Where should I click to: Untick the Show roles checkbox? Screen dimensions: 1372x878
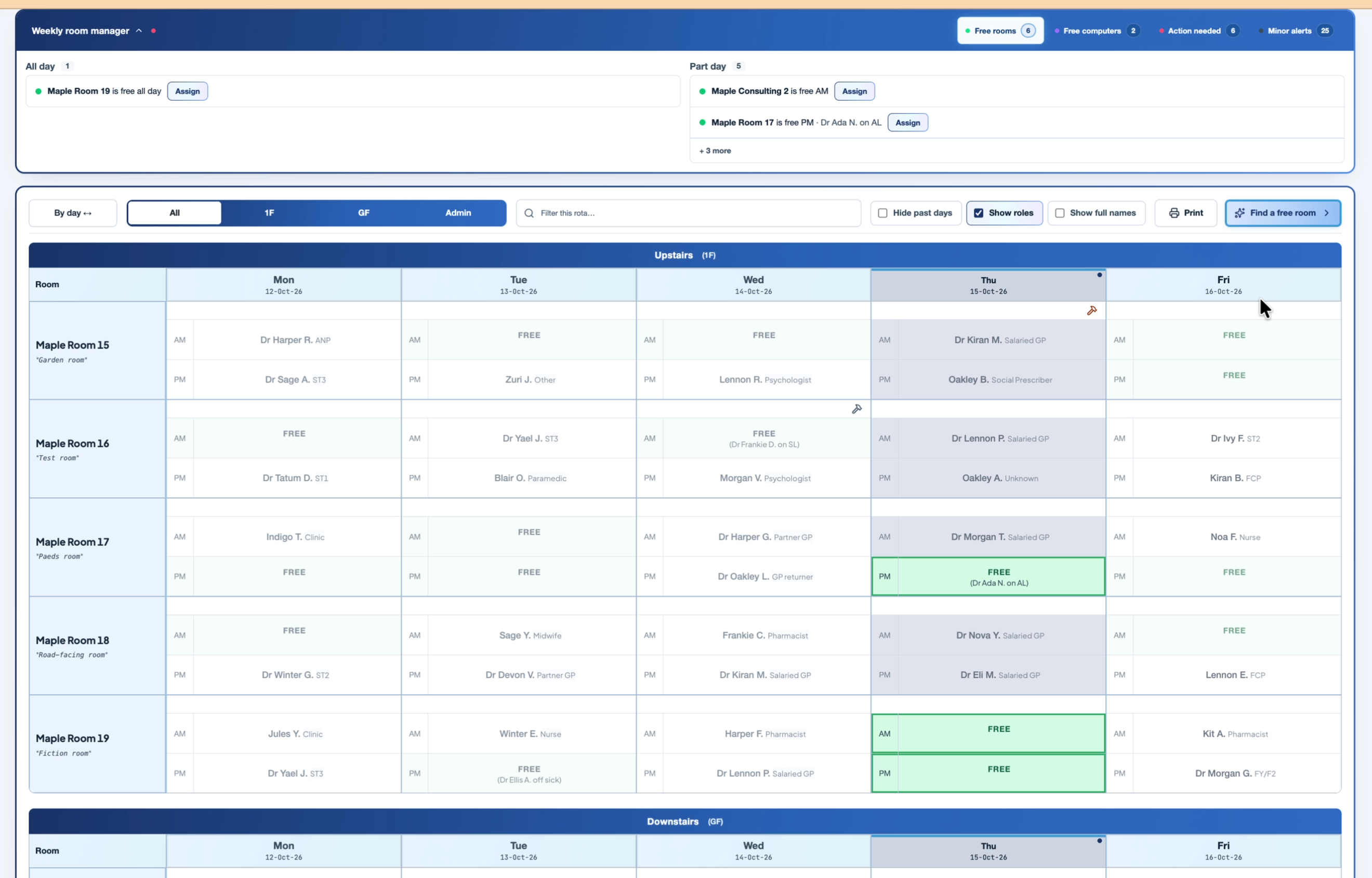click(978, 212)
